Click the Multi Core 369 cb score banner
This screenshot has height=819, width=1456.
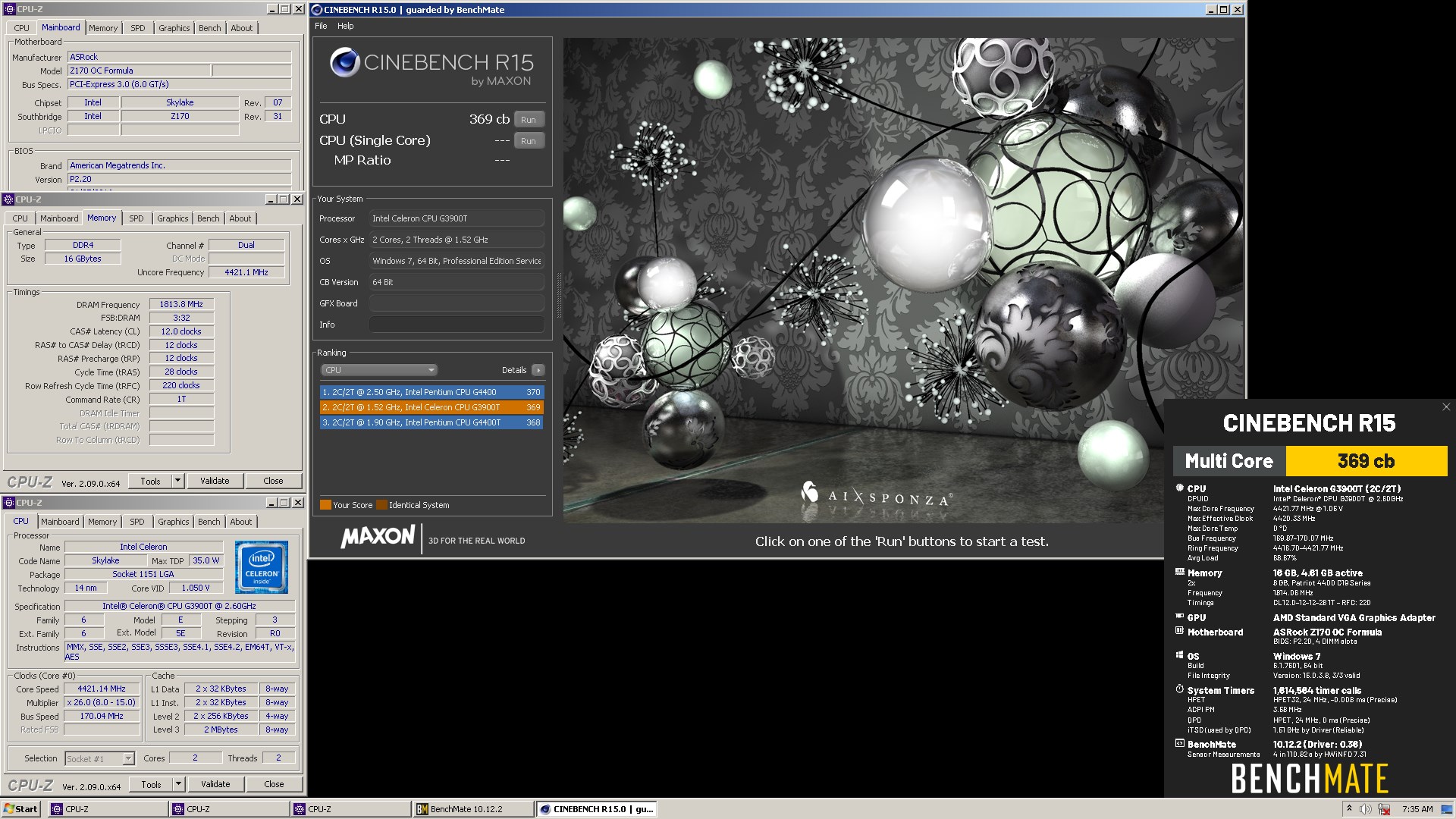coord(1310,461)
